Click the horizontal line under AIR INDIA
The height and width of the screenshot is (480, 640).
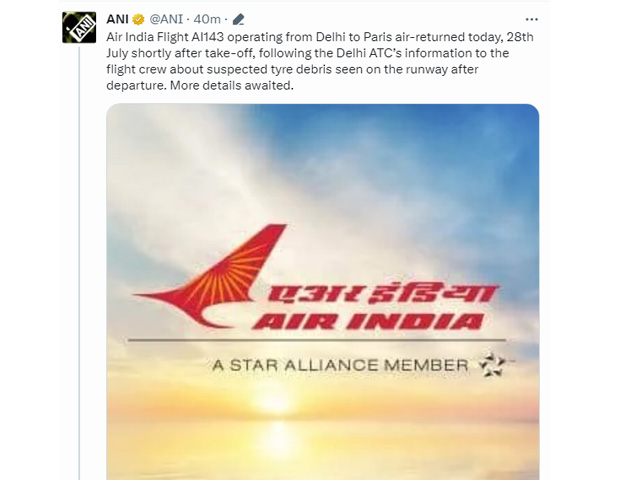317,340
